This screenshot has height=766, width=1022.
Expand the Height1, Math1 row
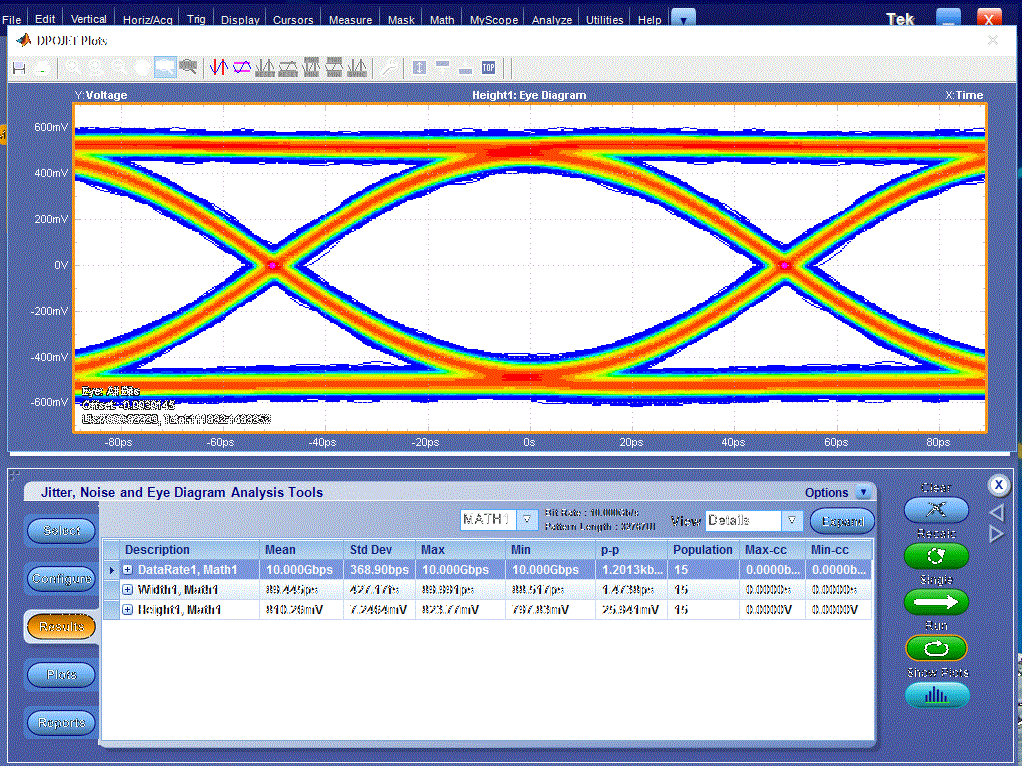pyautogui.click(x=128, y=610)
